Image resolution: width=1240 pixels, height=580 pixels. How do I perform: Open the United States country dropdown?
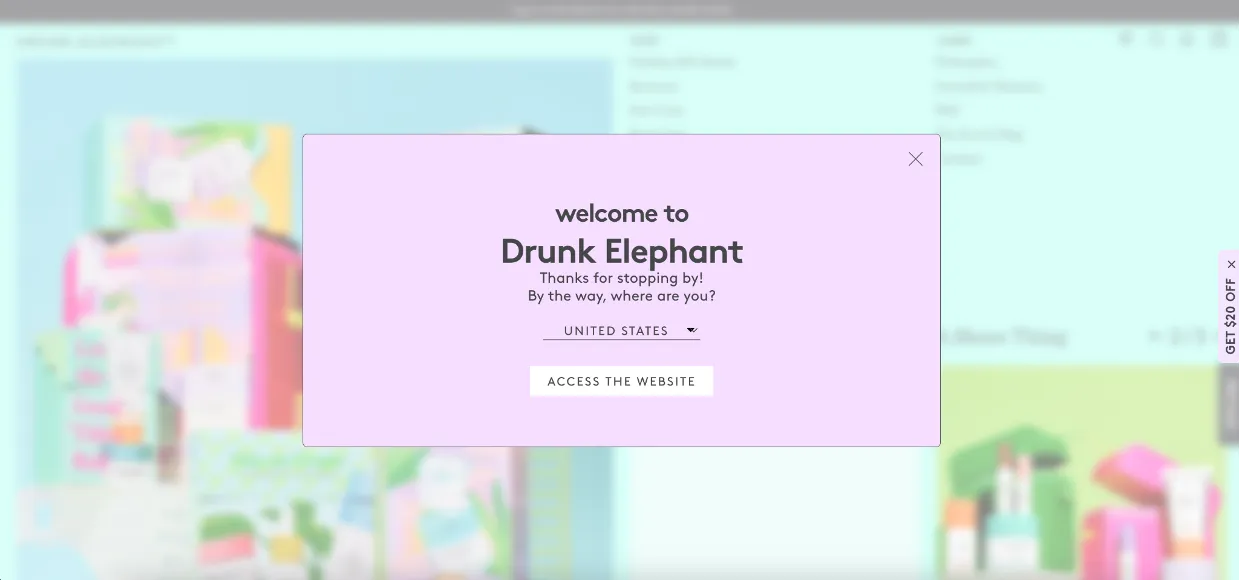[621, 331]
